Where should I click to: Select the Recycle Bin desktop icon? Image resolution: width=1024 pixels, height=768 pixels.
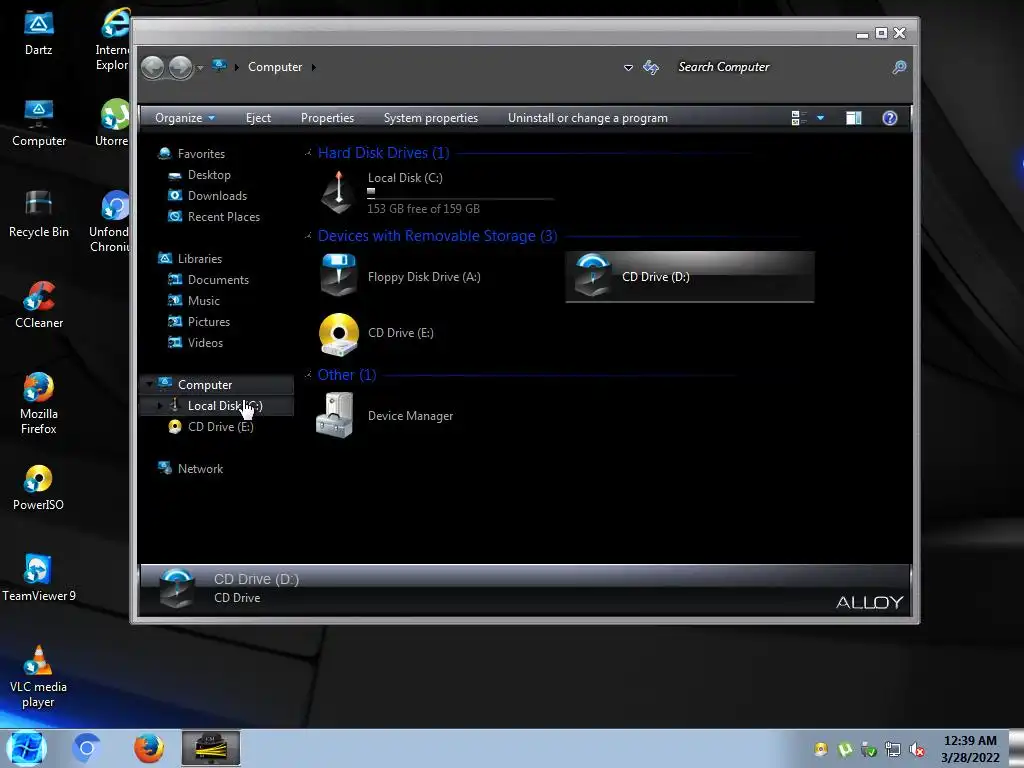pyautogui.click(x=39, y=214)
